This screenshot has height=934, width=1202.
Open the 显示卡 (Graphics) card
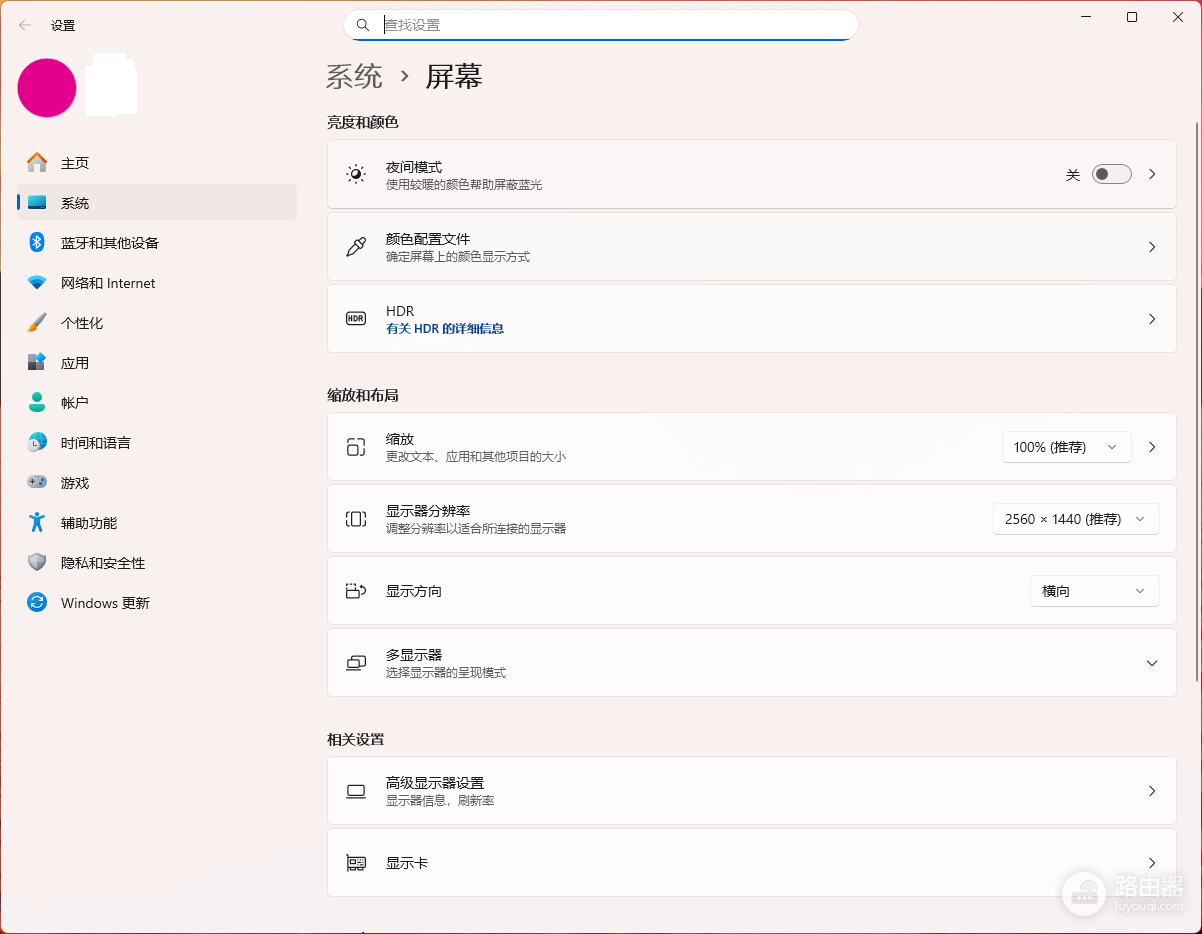click(x=752, y=863)
